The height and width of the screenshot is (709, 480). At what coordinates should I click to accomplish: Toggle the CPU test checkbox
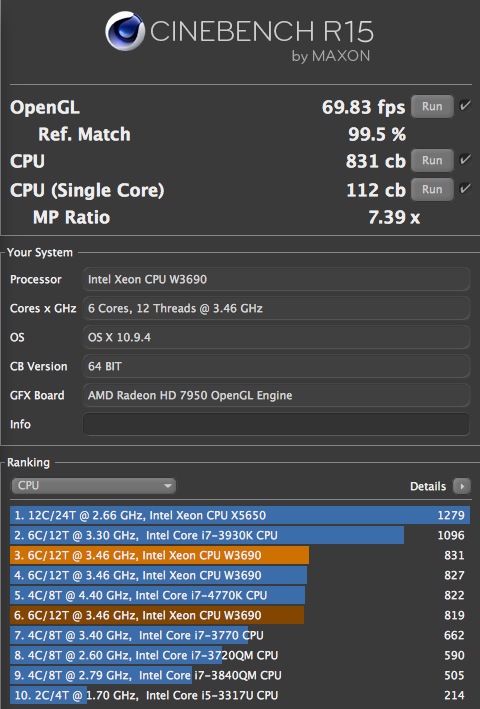[x=465, y=160]
